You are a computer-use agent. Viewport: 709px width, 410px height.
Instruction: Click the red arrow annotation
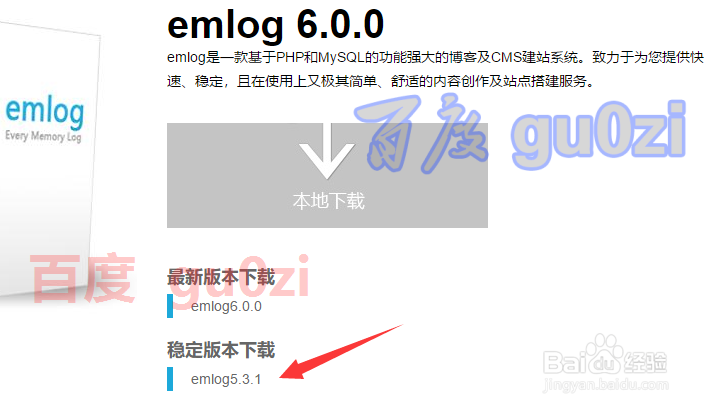pyautogui.click(x=341, y=352)
